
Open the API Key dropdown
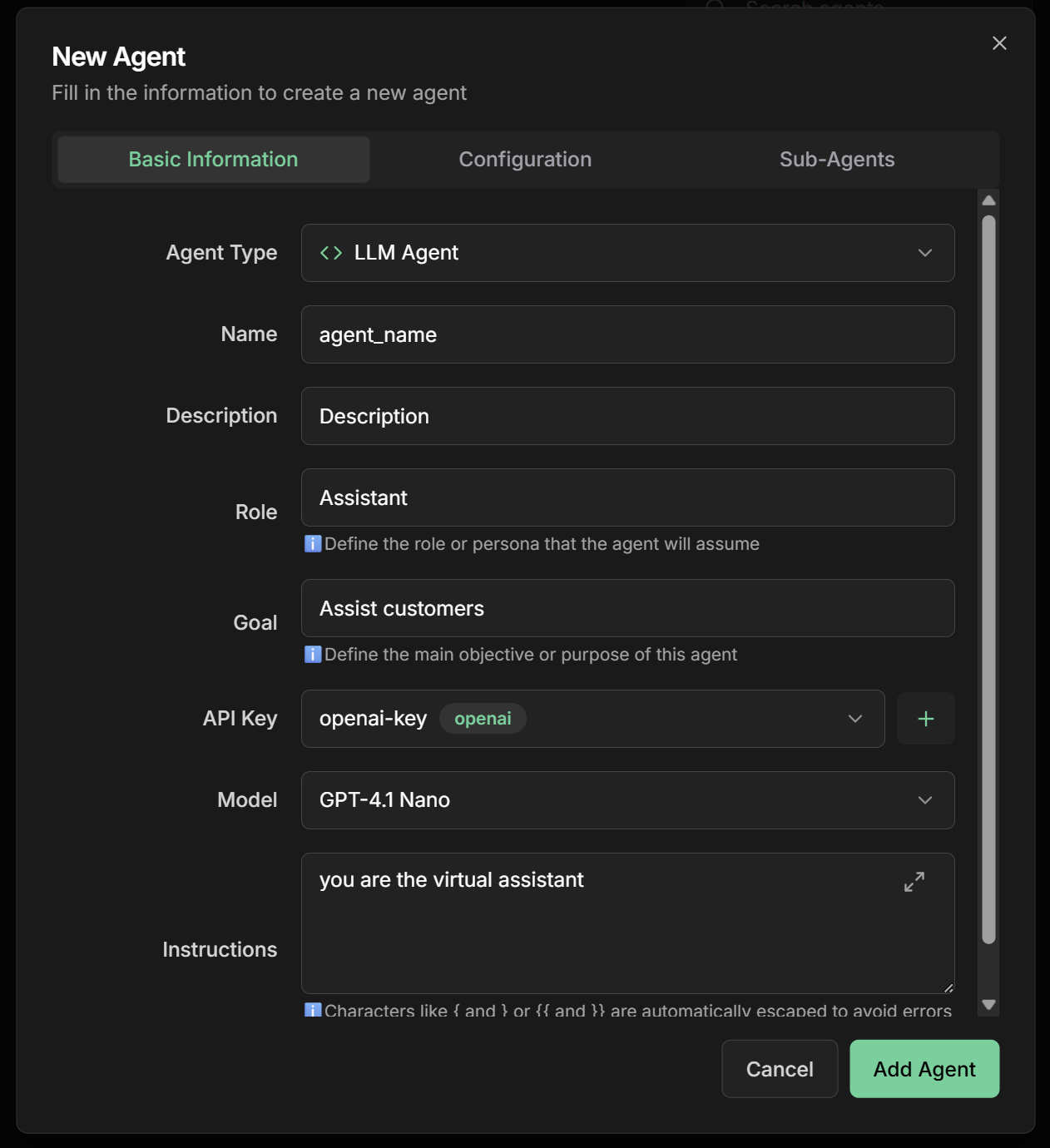coord(854,718)
